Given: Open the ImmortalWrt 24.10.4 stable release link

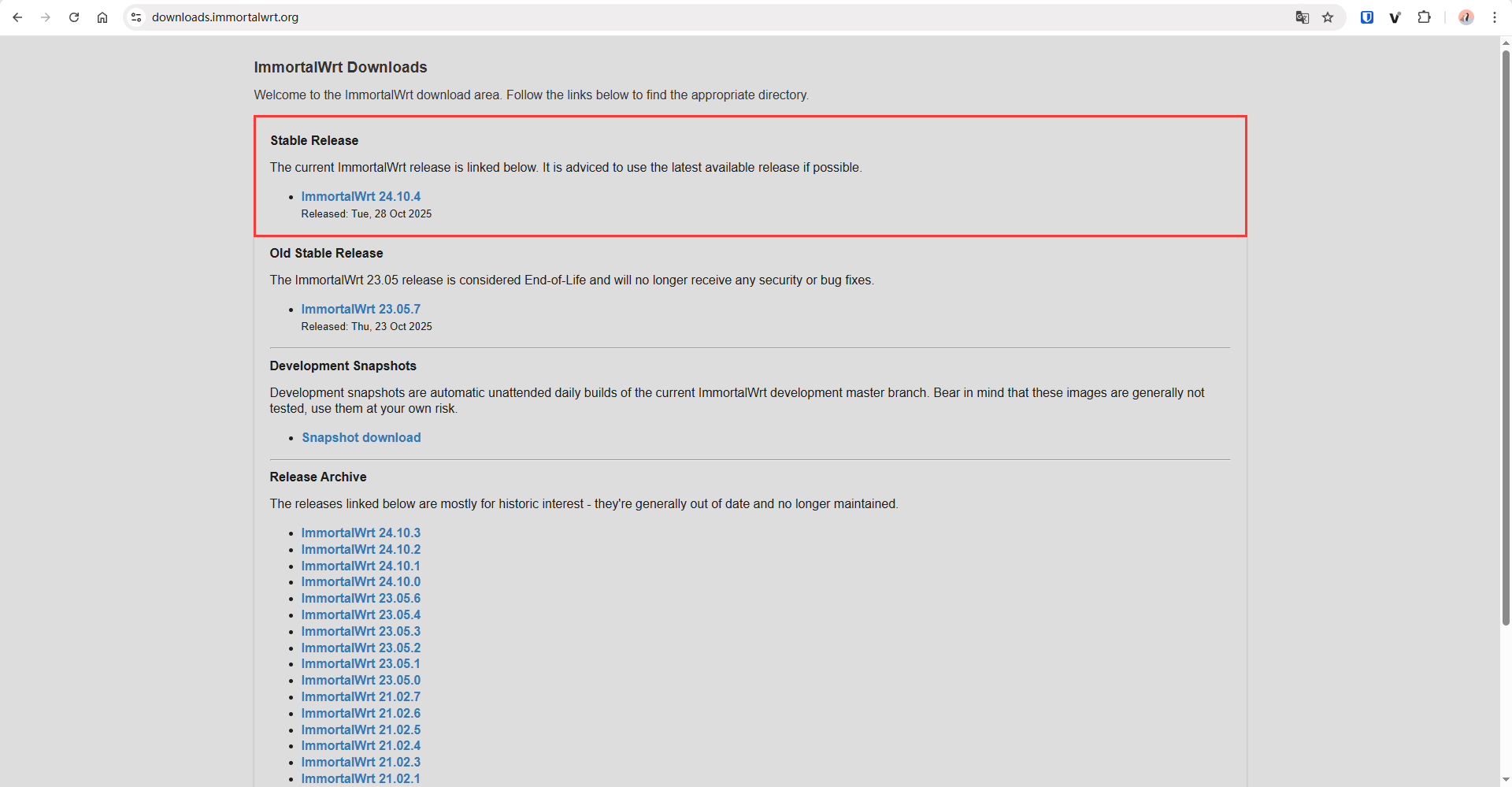Looking at the screenshot, I should click(x=361, y=197).
